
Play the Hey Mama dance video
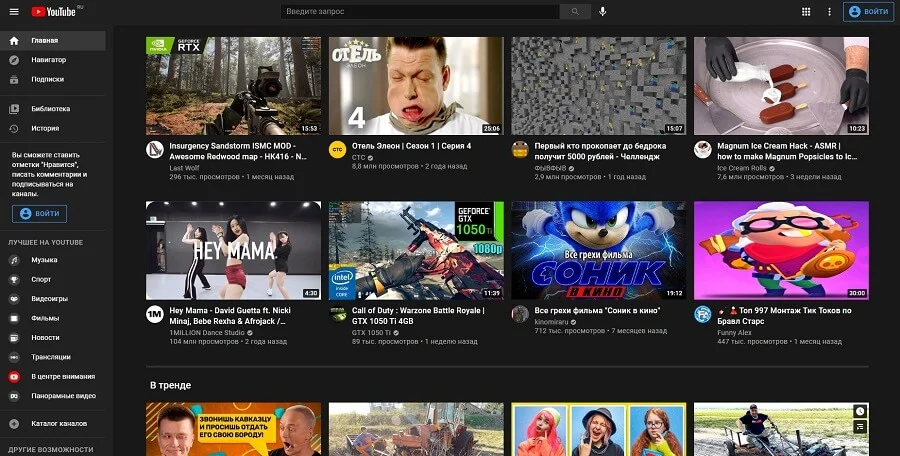click(233, 250)
